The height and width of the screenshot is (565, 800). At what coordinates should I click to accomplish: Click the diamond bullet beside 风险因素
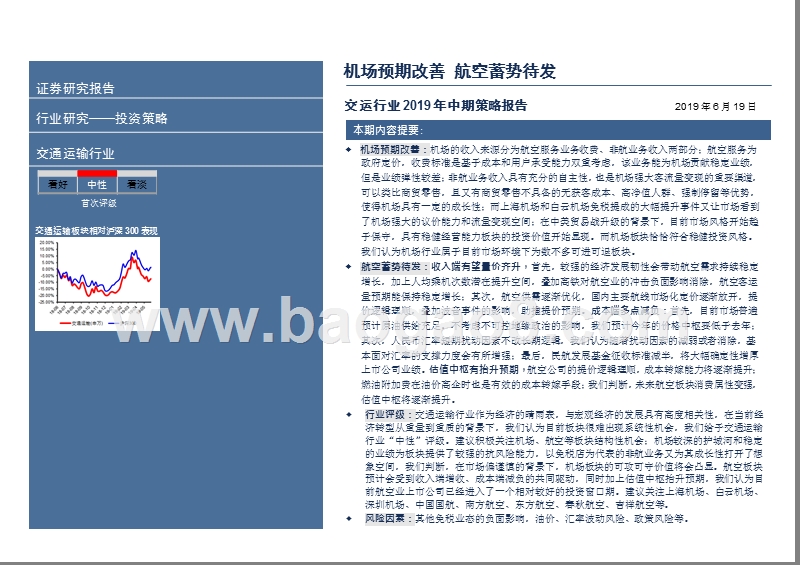click(x=349, y=519)
